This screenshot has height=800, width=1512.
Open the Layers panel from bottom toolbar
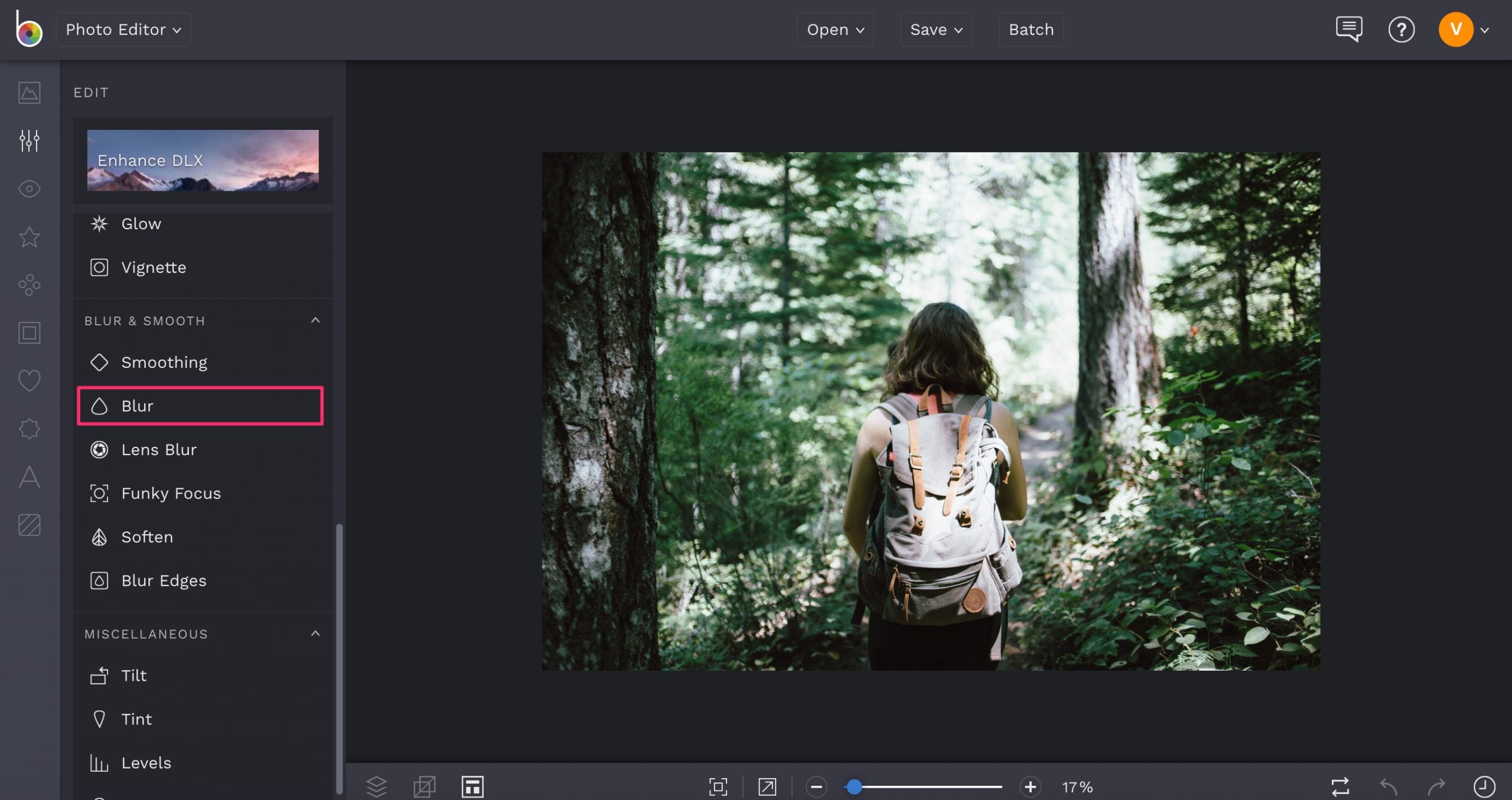point(376,786)
